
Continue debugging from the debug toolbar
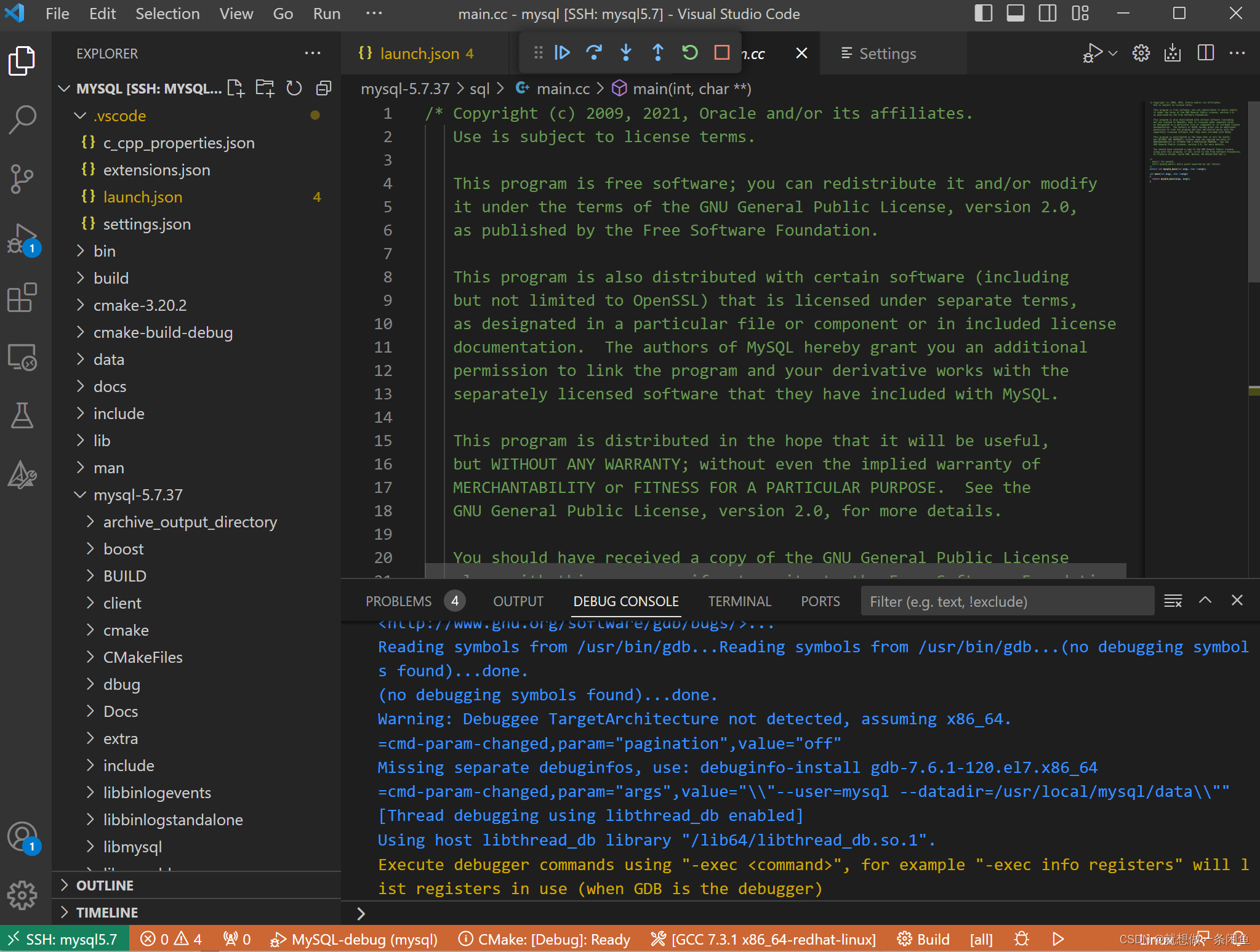[562, 53]
